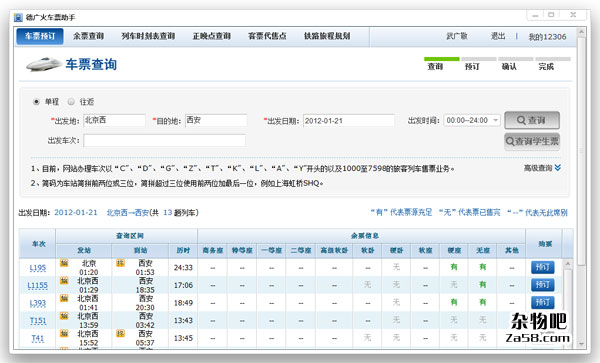The image size is (600, 363).
Task: Click the double-chevron icon next to 高级查询
Action: 558,168
